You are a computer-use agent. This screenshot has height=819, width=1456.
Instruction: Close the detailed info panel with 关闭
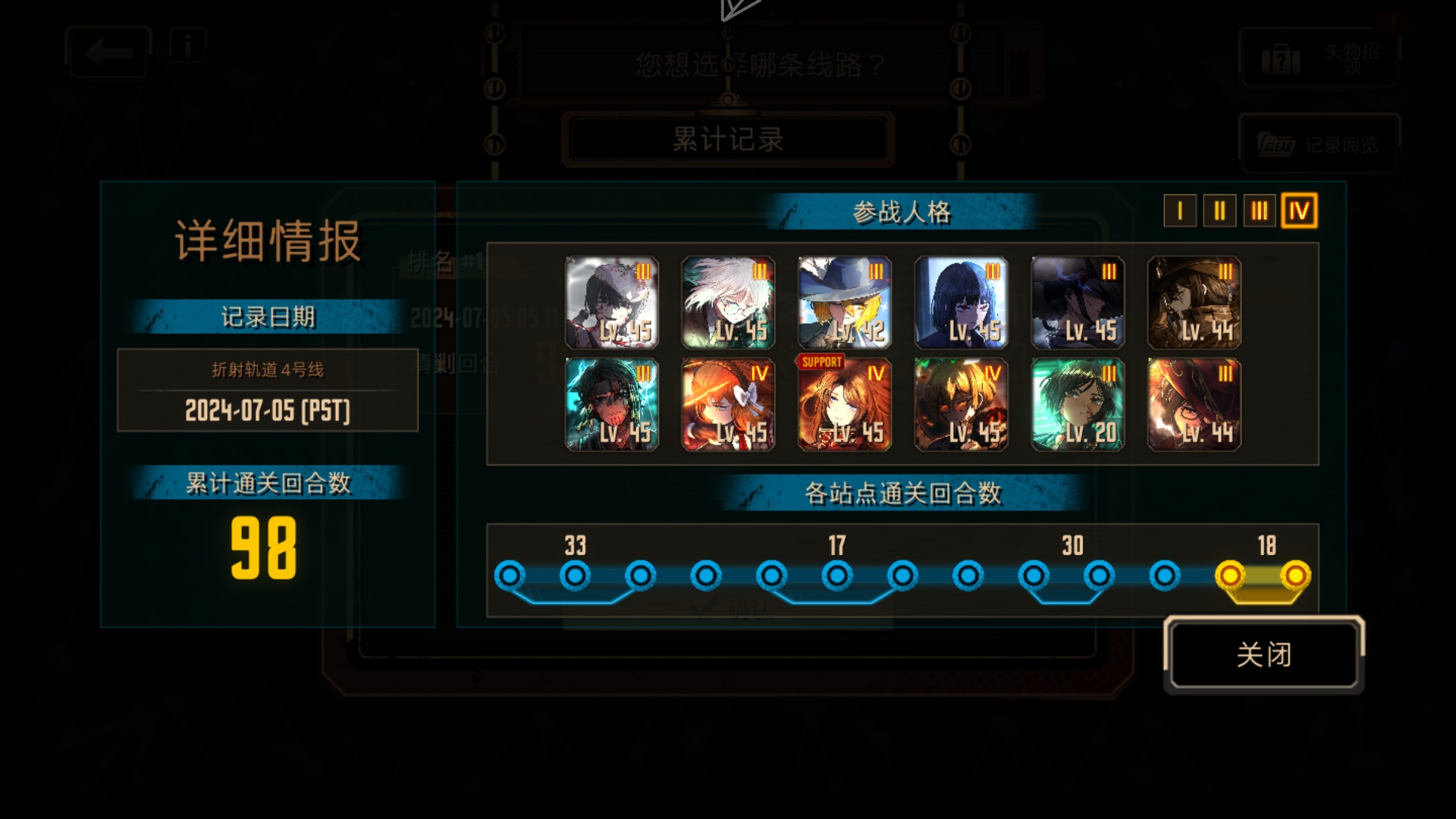[x=1264, y=654]
